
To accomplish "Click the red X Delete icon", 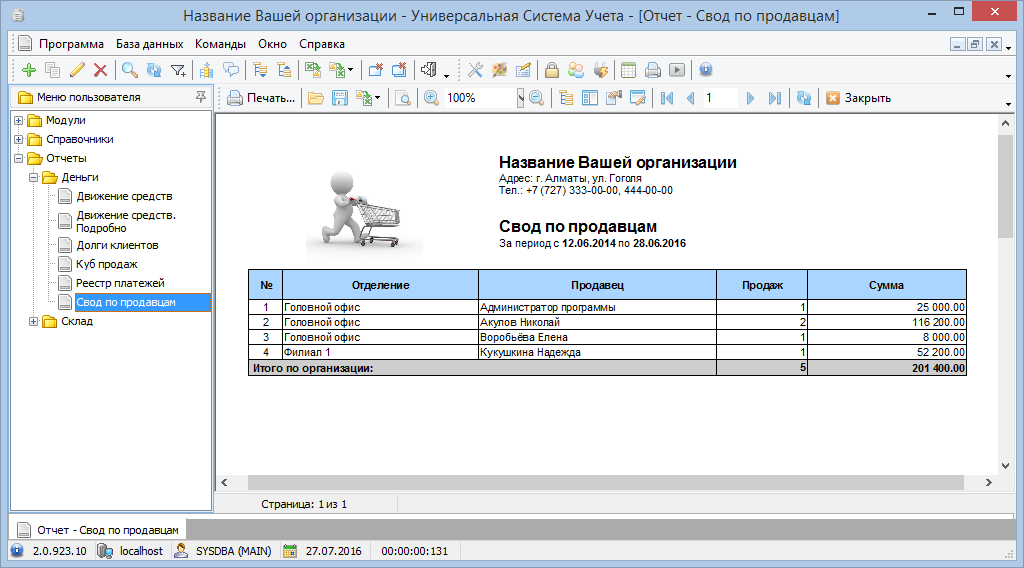I will [x=100, y=70].
